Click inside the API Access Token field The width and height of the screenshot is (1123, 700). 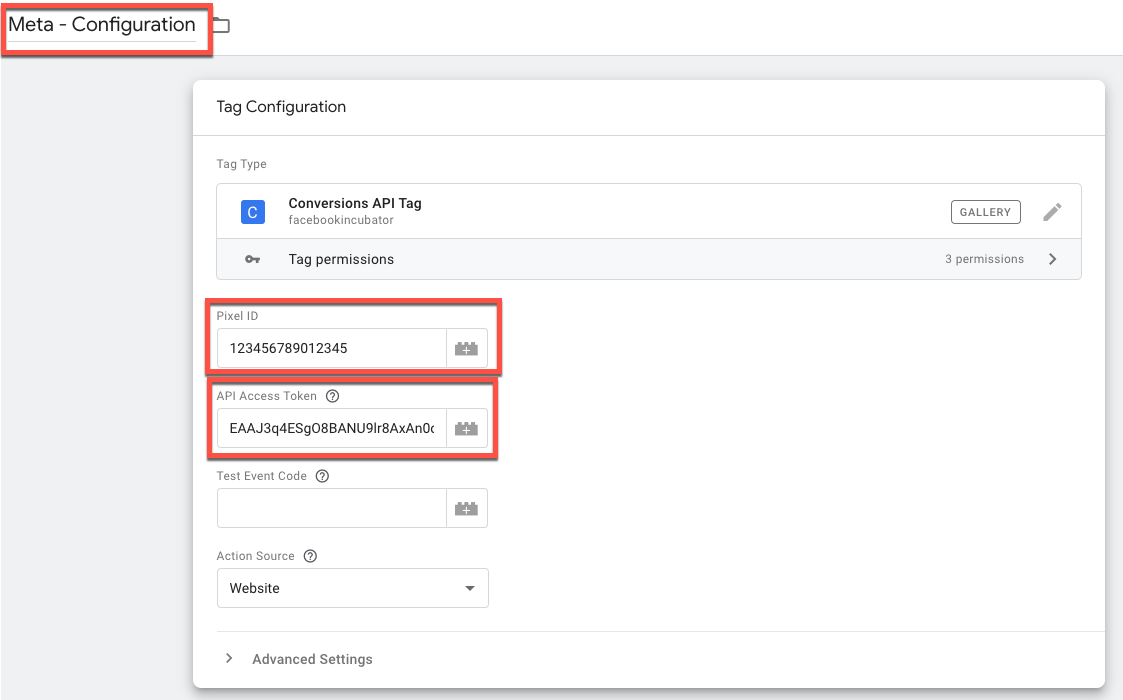click(x=332, y=428)
